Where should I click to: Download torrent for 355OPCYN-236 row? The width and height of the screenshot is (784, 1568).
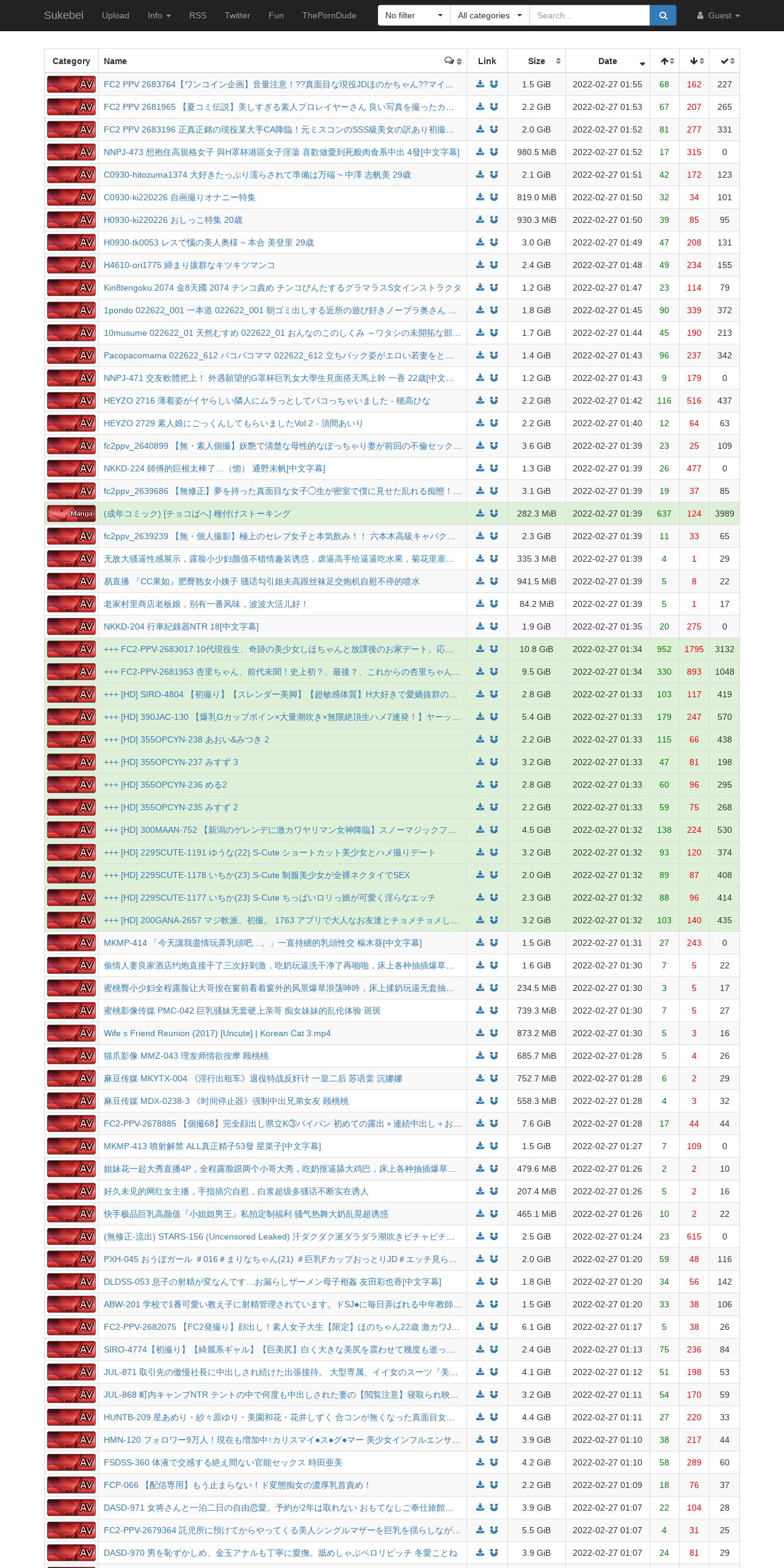click(480, 785)
